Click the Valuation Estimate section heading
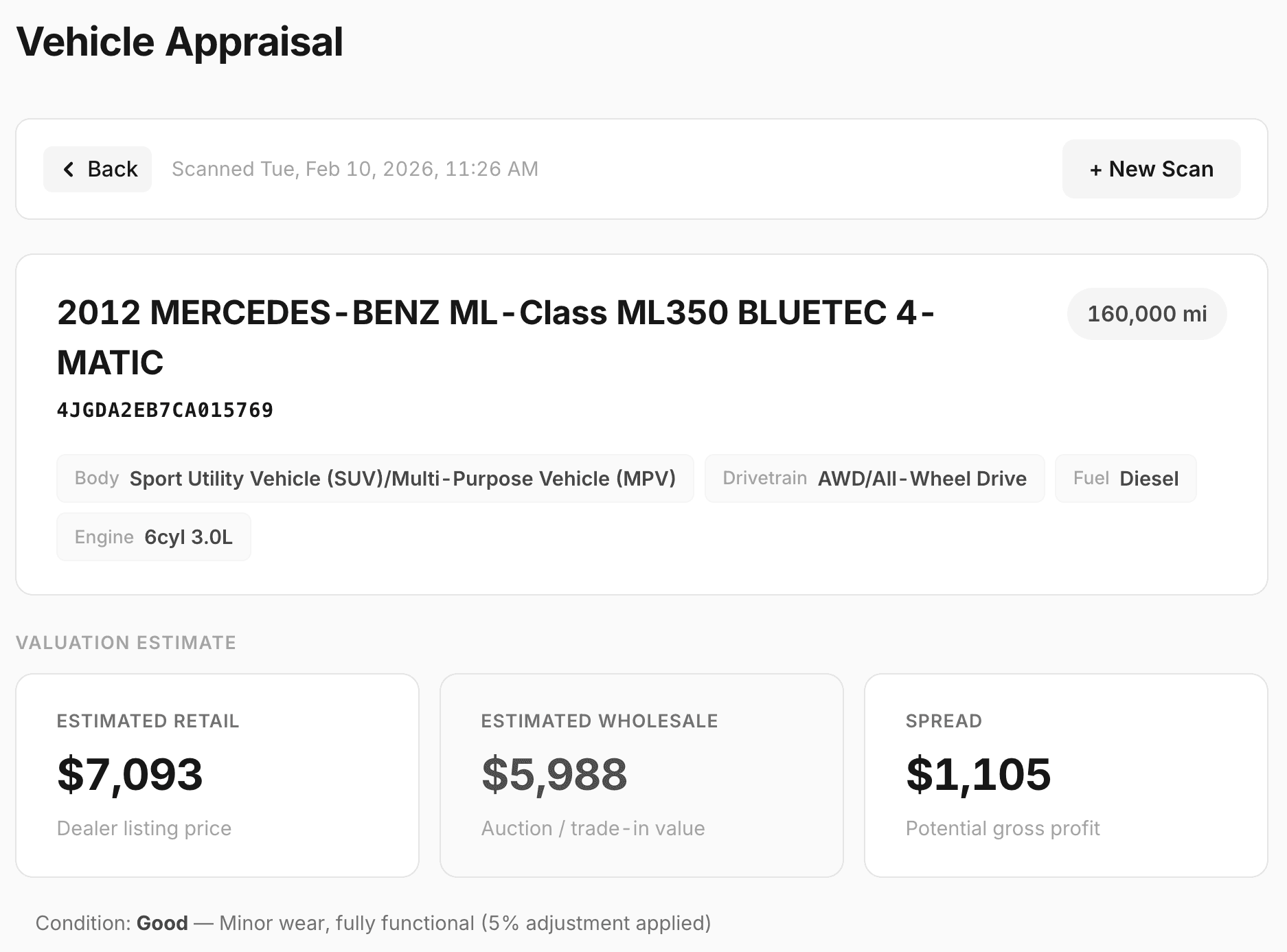The image size is (1287, 952). click(x=126, y=643)
